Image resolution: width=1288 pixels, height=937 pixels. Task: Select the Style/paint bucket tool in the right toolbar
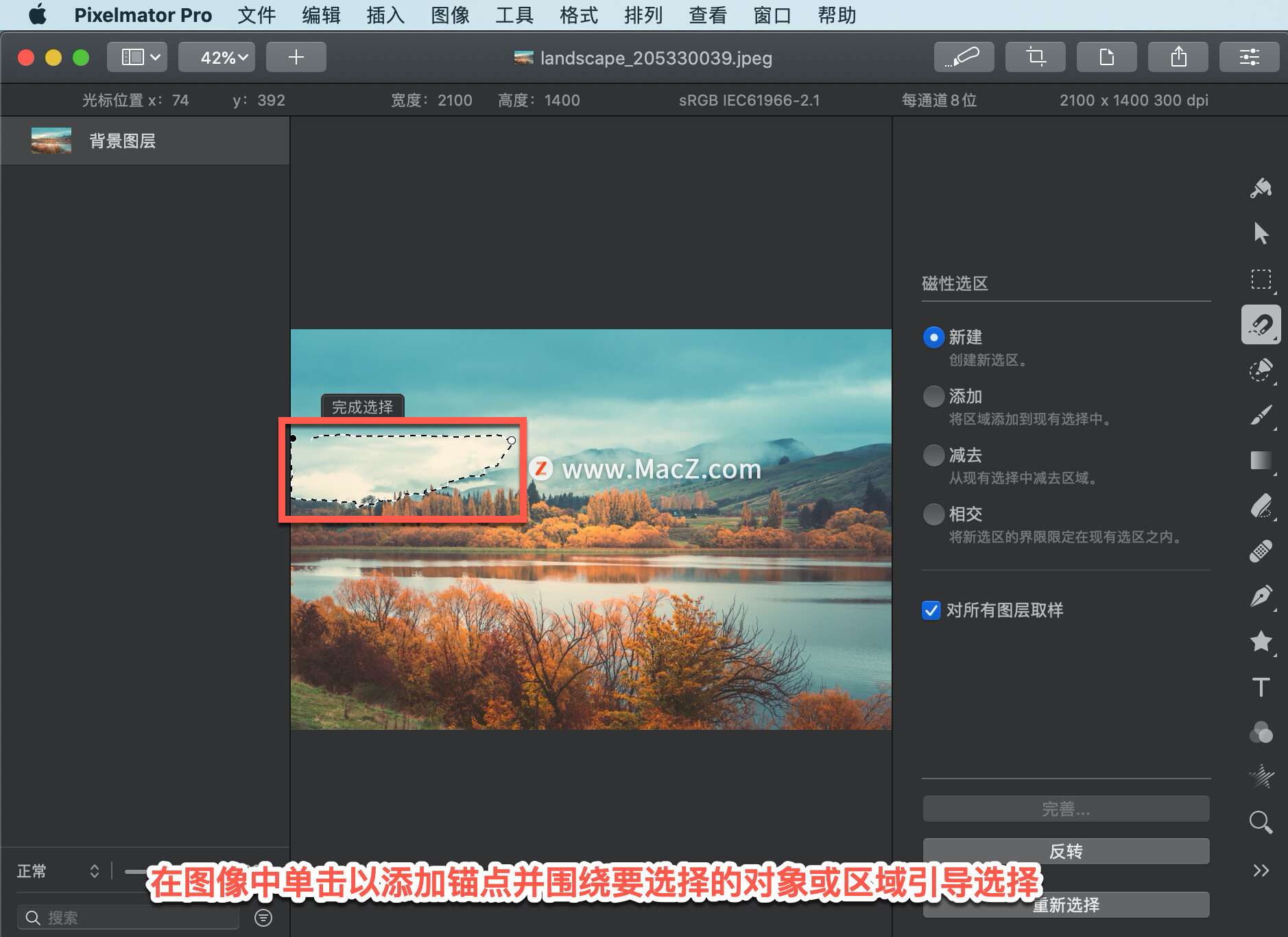[x=1261, y=188]
